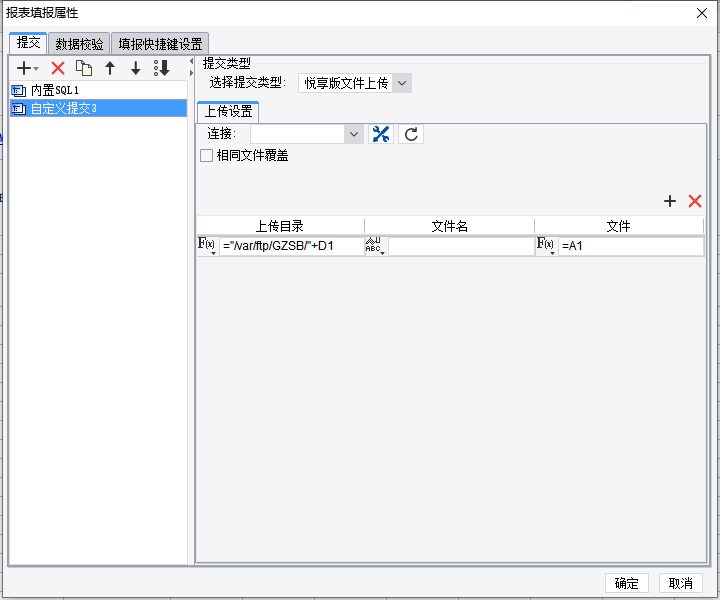Open formula type selector for 文件 column
Viewport: 720px width, 600px height.
546,246
